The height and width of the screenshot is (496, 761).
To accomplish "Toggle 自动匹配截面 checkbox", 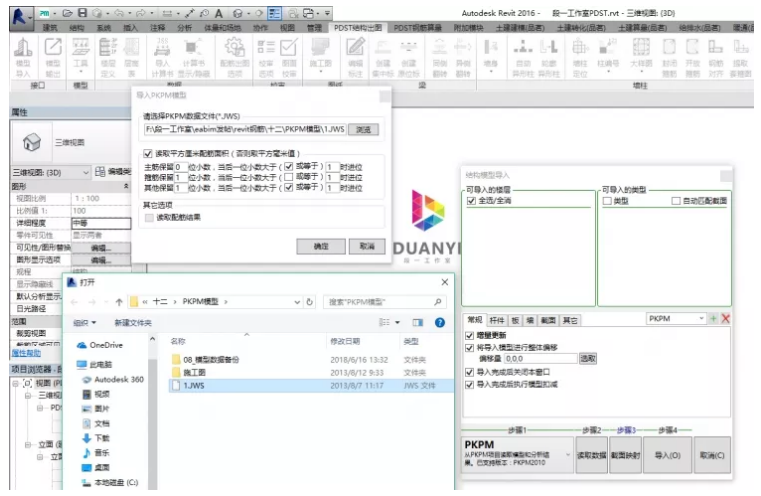I will point(676,200).
